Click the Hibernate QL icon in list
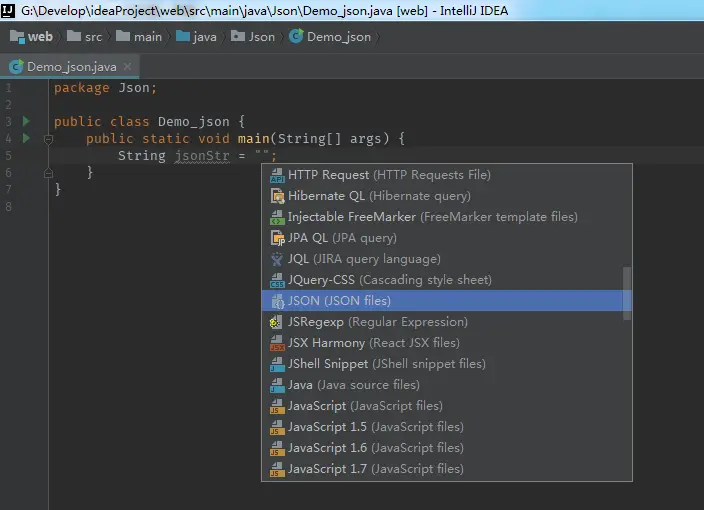 277,196
